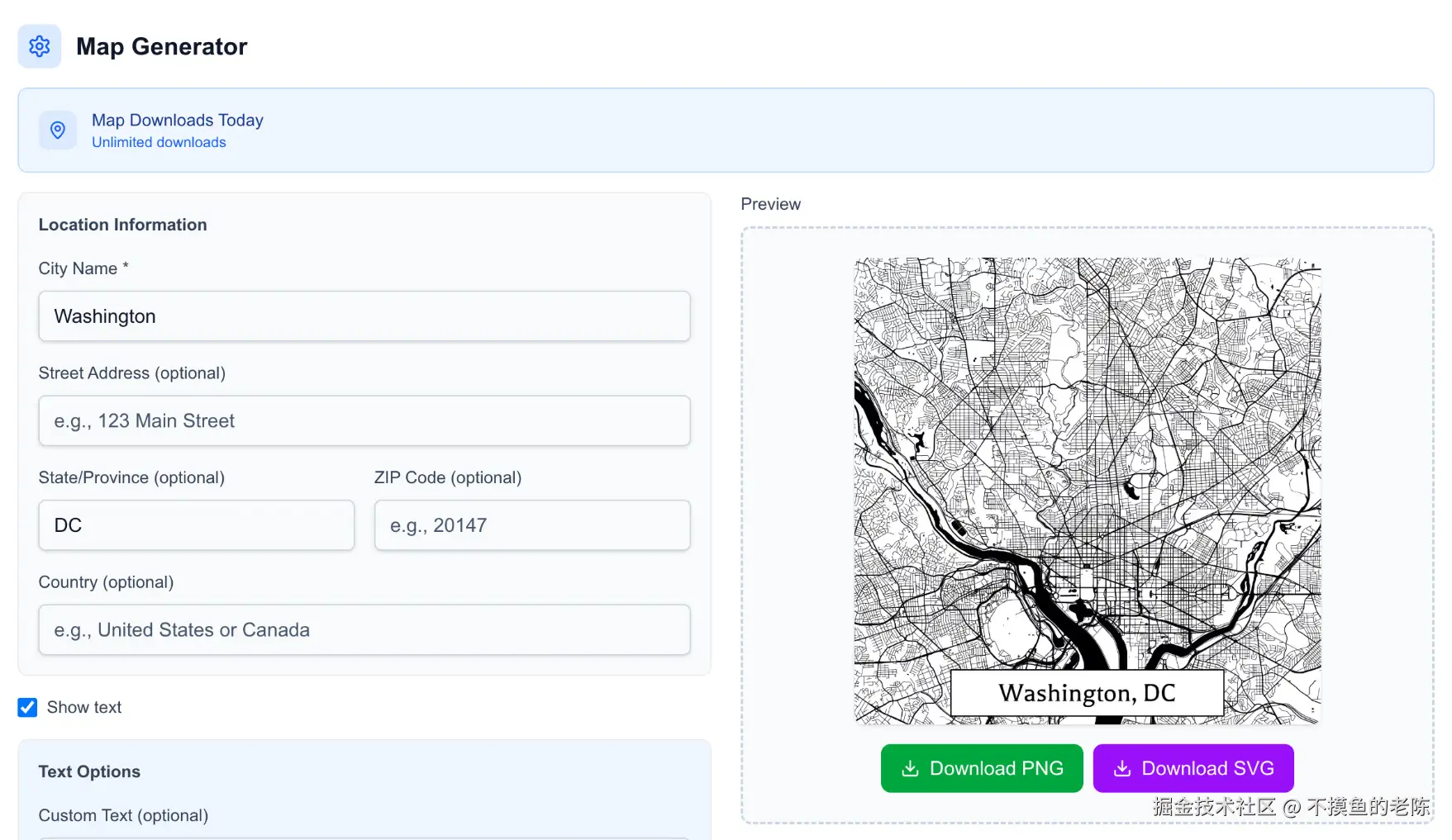Viewport: 1452px width, 840px height.
Task: Click the Map Generator page title
Action: pos(162,46)
